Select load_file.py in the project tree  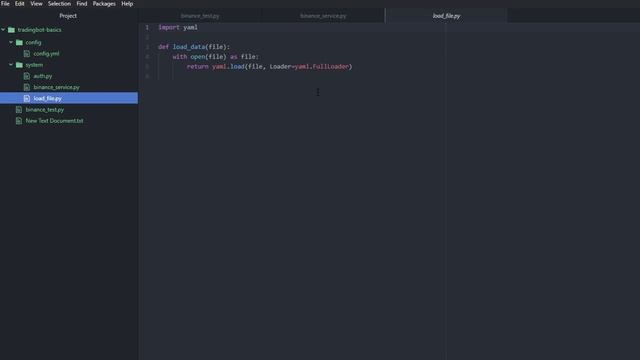(47, 98)
